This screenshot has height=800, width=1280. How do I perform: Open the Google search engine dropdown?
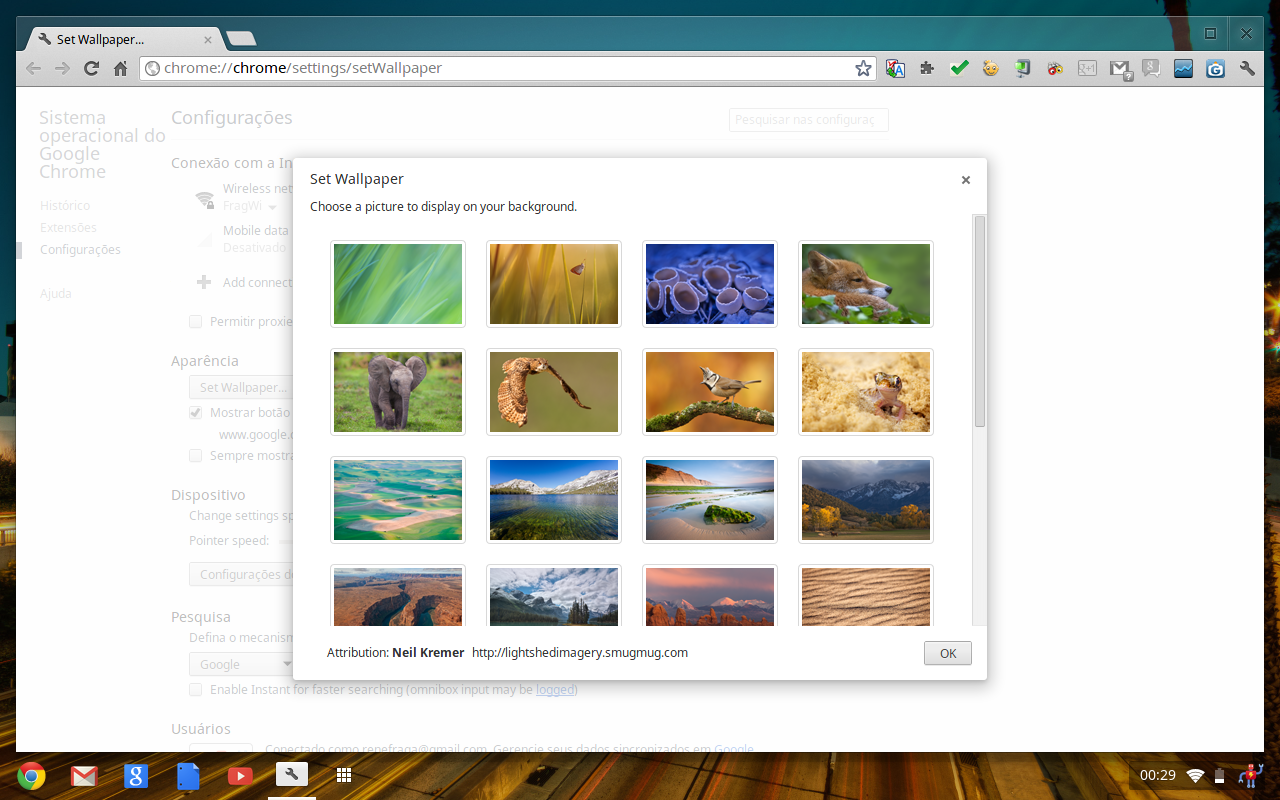(x=240, y=664)
